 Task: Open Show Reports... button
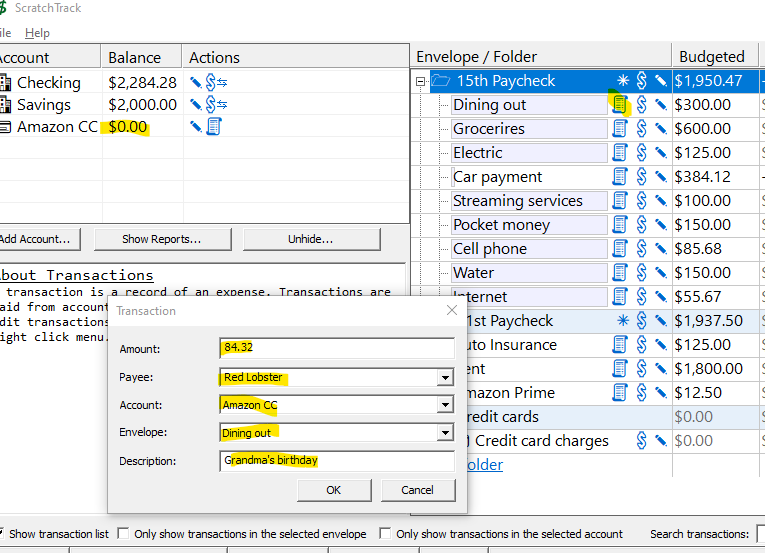pyautogui.click(x=162, y=239)
